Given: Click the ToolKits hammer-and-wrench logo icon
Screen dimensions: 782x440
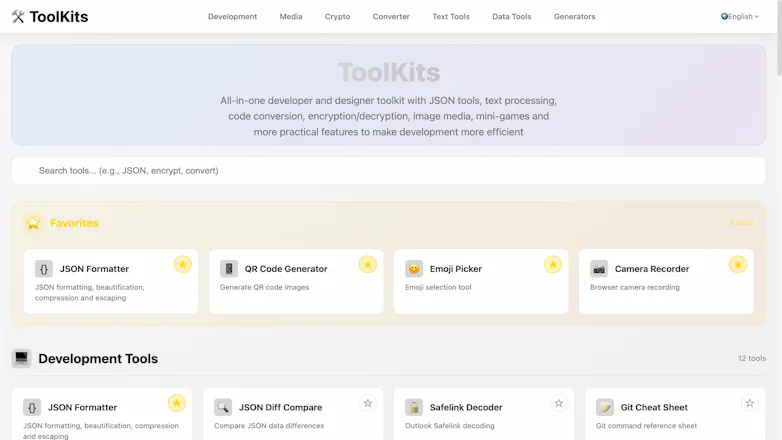Looking at the screenshot, I should tap(18, 16).
